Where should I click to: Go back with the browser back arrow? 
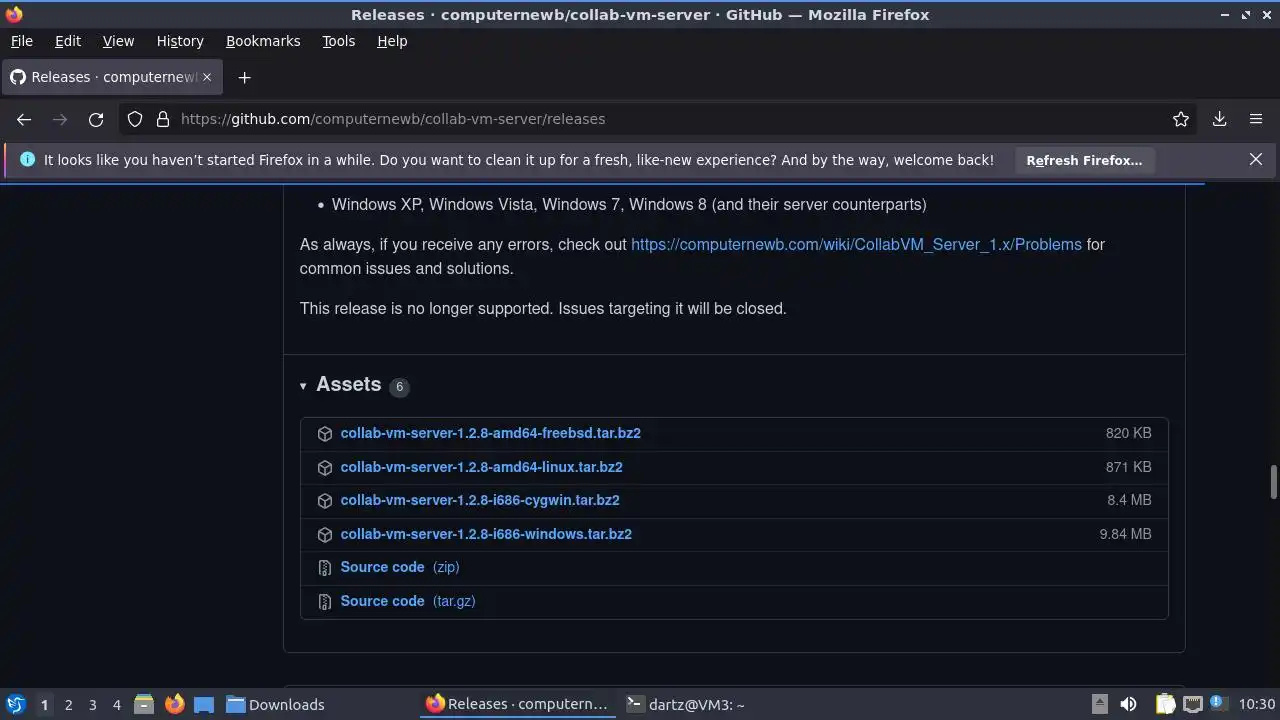(24, 119)
